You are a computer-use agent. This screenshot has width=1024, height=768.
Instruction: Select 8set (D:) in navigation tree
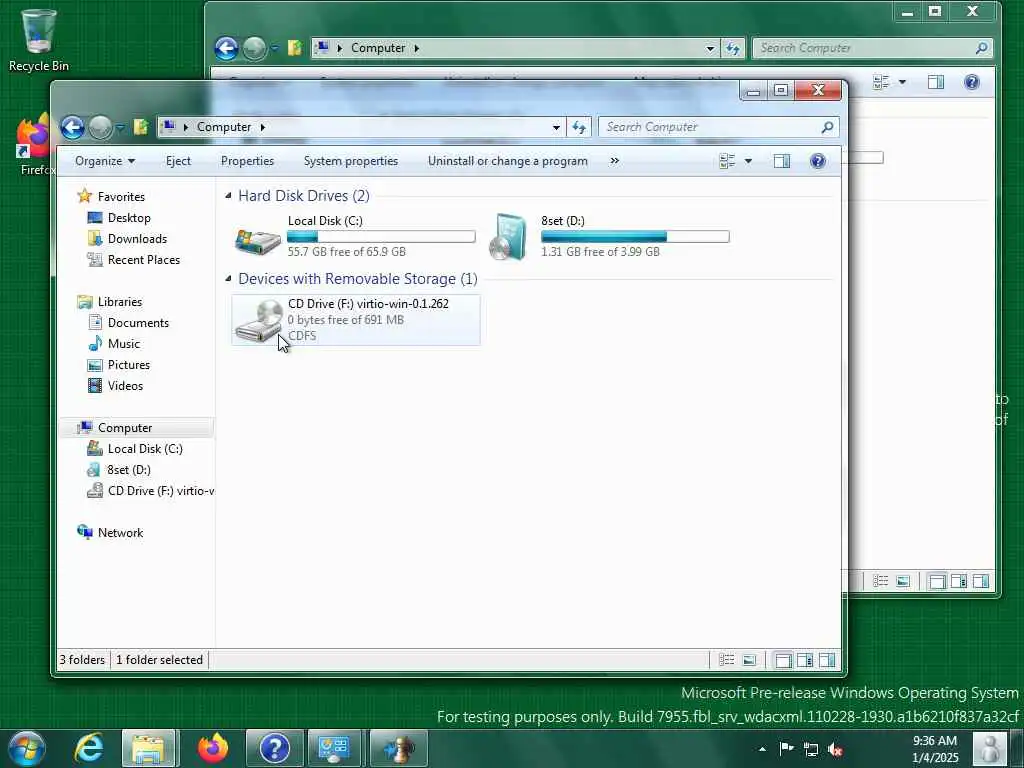pos(128,470)
